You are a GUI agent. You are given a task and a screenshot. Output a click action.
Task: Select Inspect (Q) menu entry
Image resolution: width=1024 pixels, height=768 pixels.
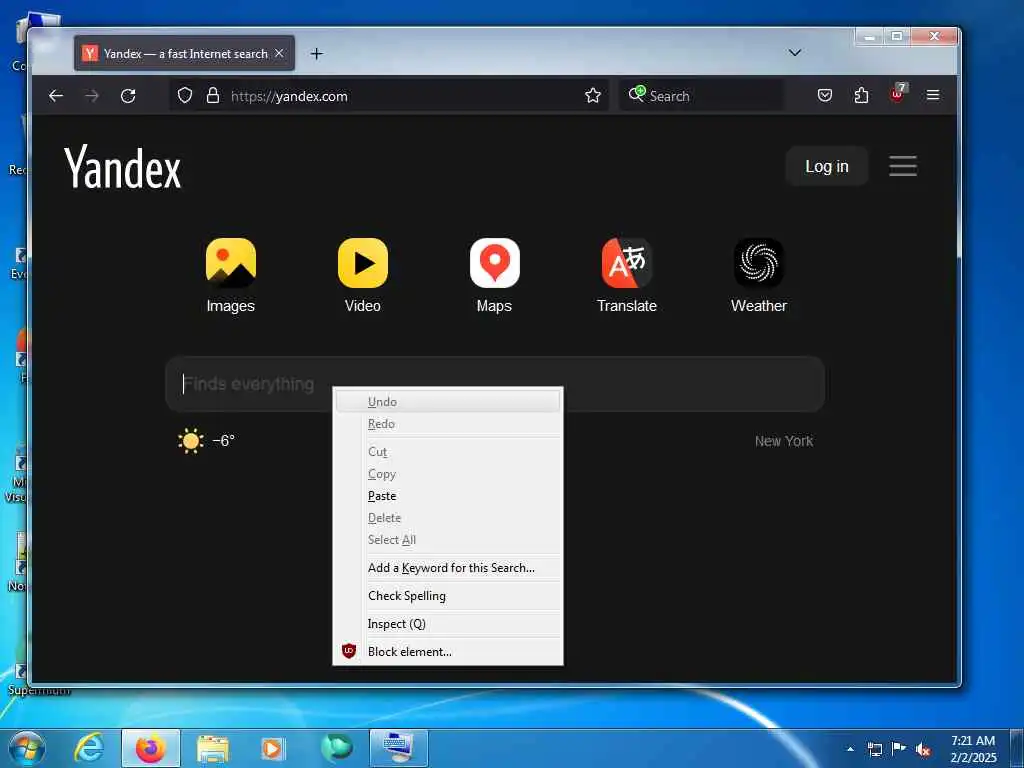448,624
